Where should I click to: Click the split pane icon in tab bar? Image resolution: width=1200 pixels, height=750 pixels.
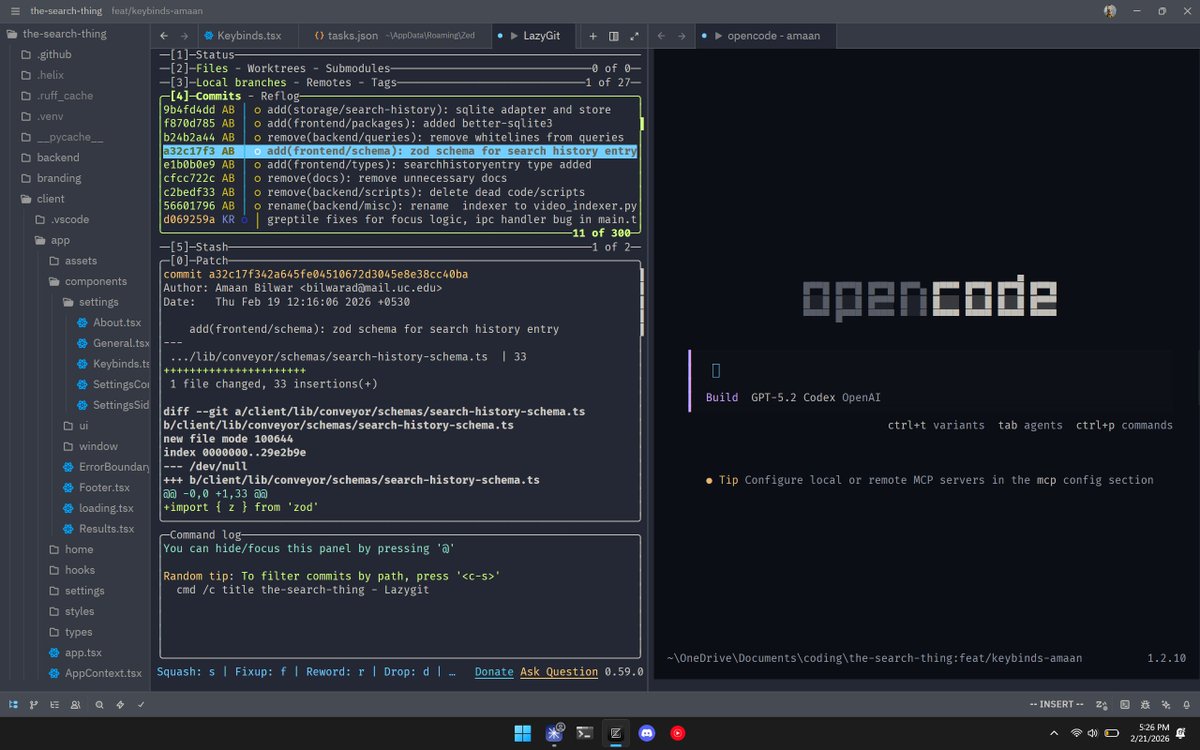pyautogui.click(x=614, y=35)
